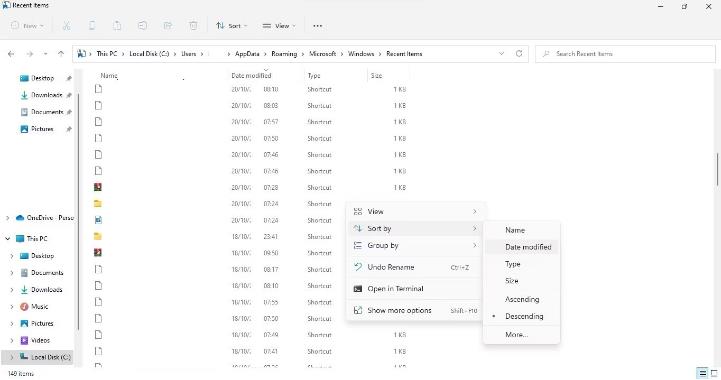Click the Rename icon in toolbar
This screenshot has height=380, width=721.
click(x=143, y=26)
